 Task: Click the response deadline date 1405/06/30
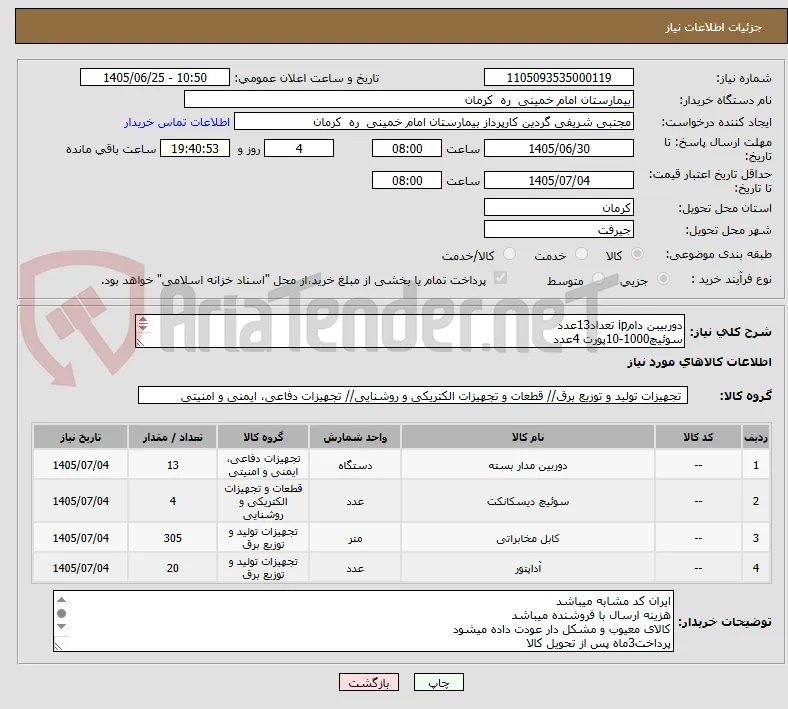[558, 148]
